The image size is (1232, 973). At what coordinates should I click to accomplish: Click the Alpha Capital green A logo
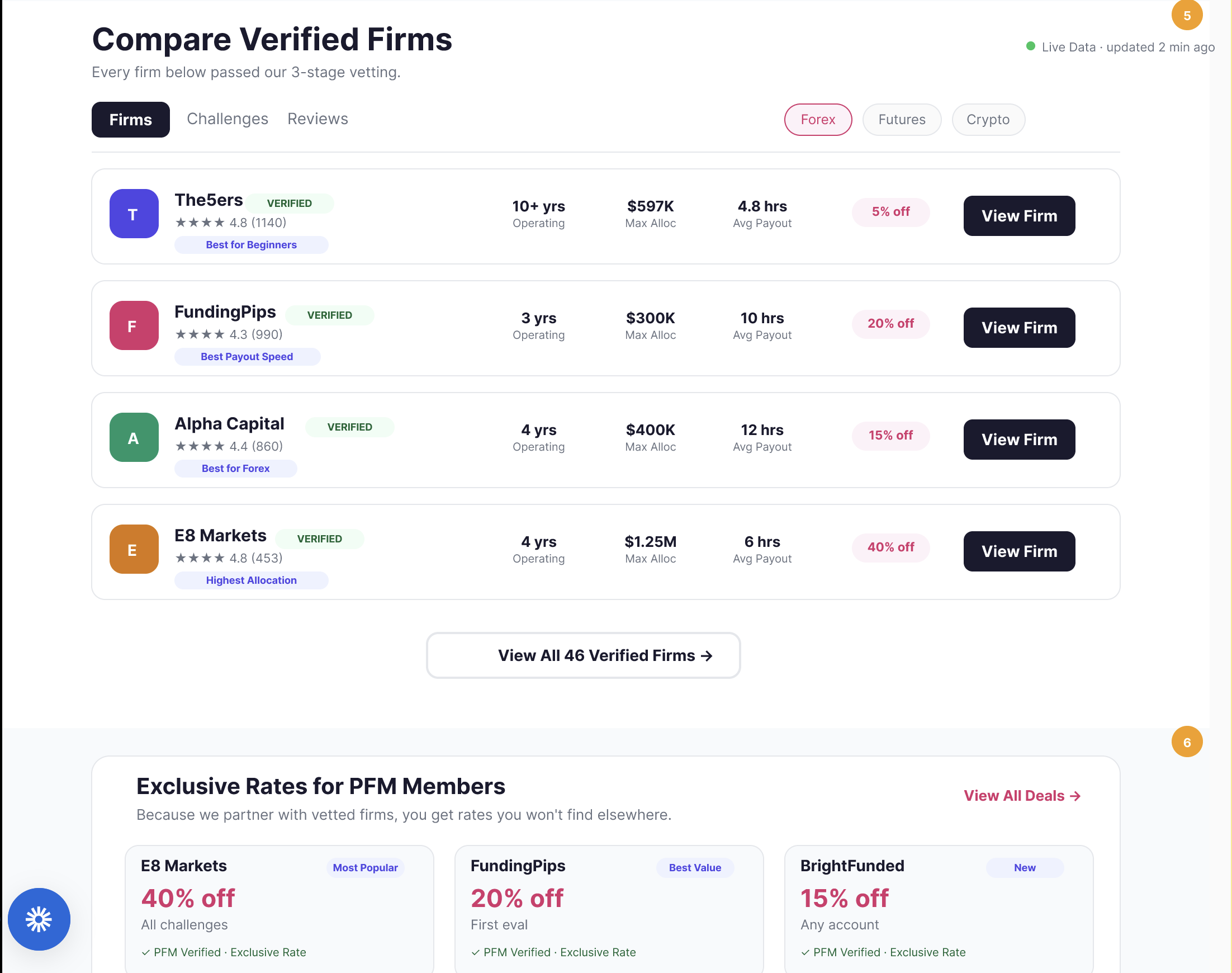(x=134, y=437)
